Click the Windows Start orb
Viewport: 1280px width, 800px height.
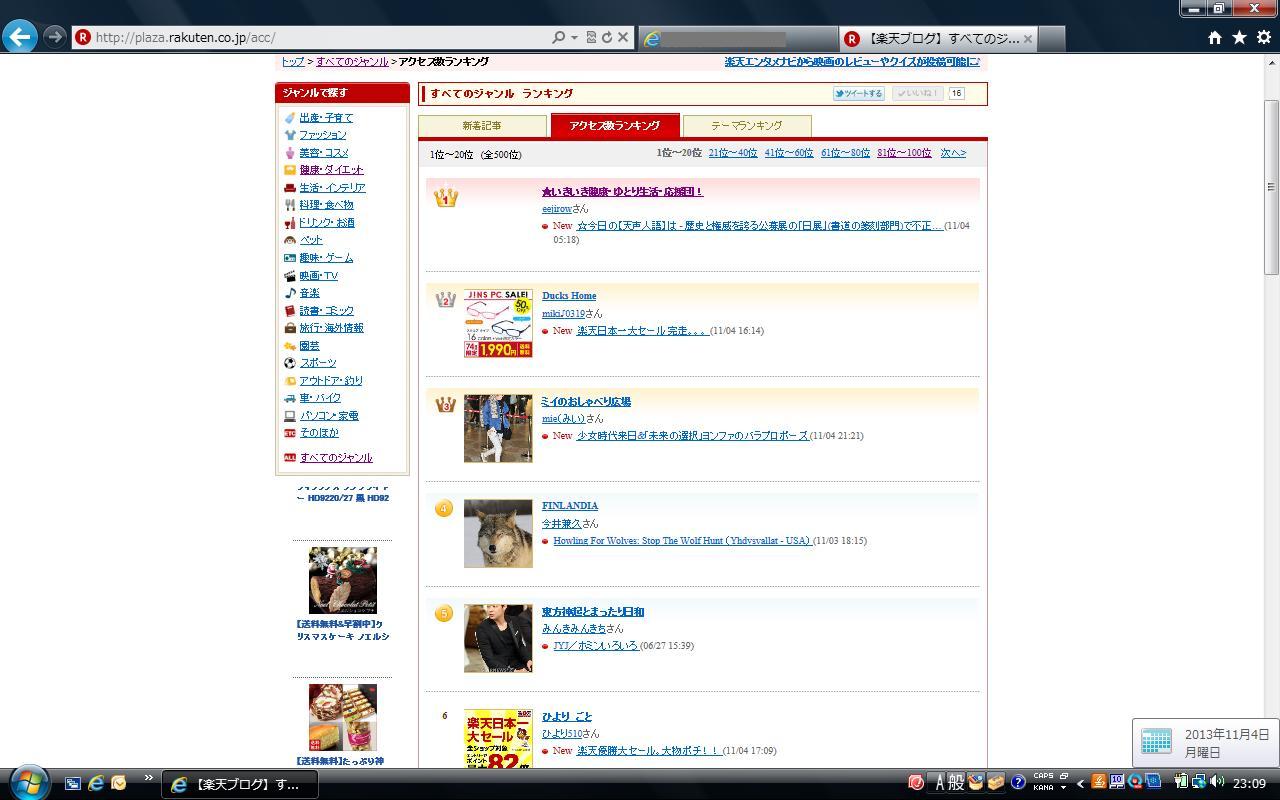(28, 783)
